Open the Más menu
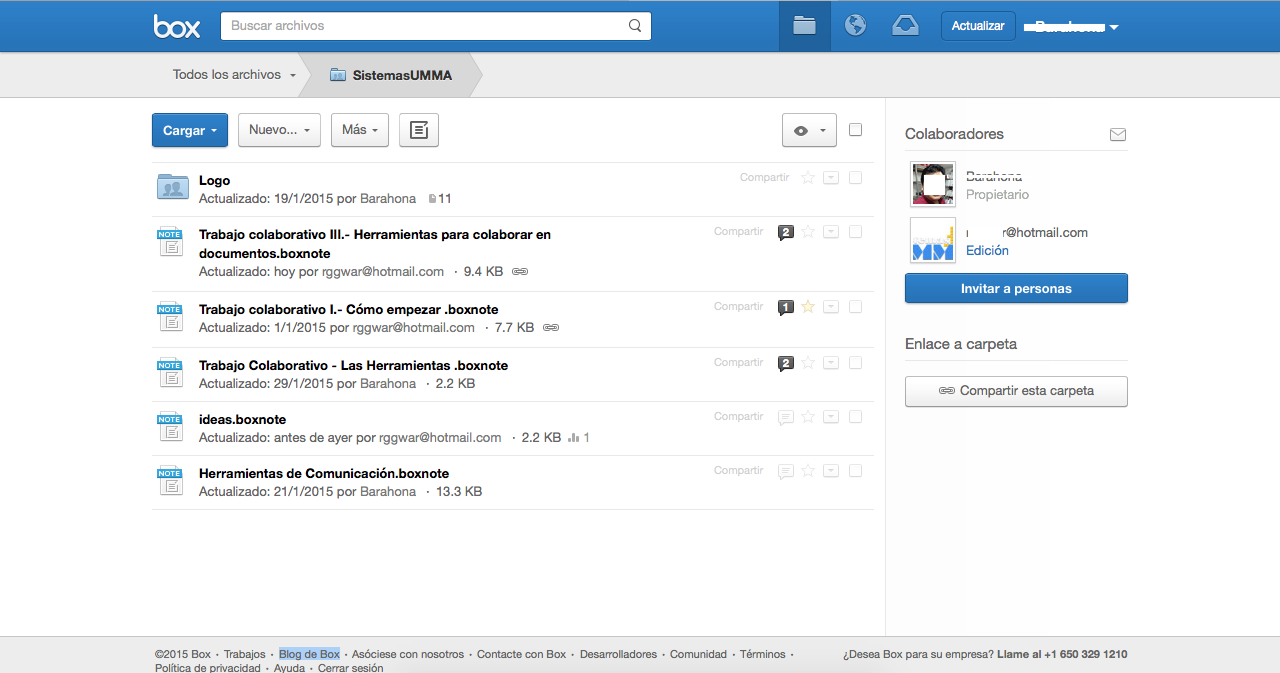 tap(360, 130)
